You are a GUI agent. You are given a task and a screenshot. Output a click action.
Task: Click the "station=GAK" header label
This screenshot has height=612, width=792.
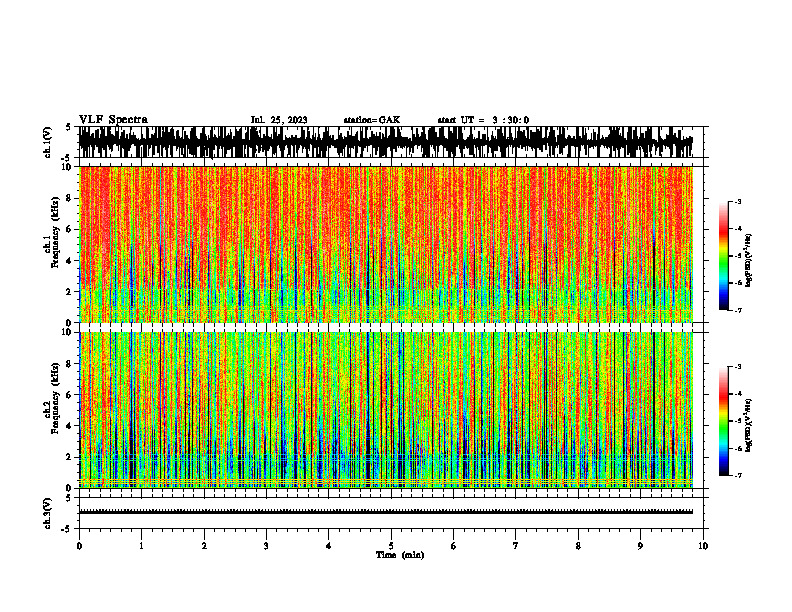pos(372,120)
